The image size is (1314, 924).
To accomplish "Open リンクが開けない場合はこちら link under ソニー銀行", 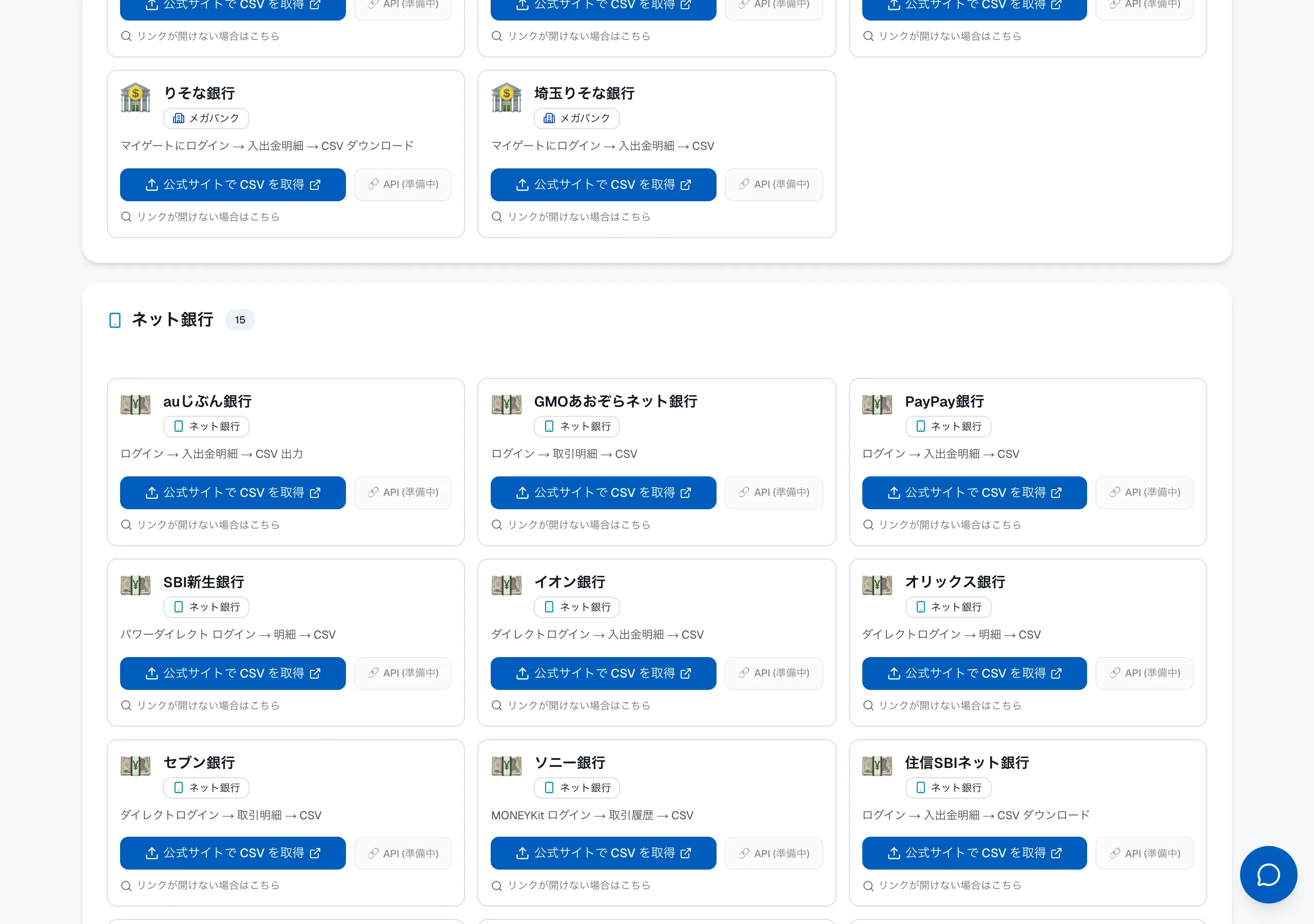I will click(579, 885).
